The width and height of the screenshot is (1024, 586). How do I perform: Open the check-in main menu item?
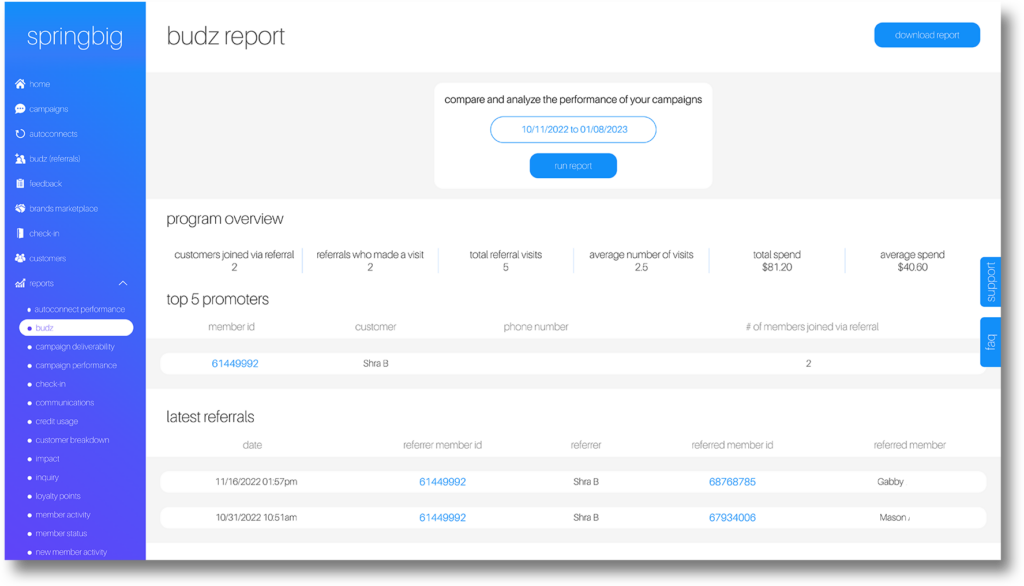tap(44, 233)
